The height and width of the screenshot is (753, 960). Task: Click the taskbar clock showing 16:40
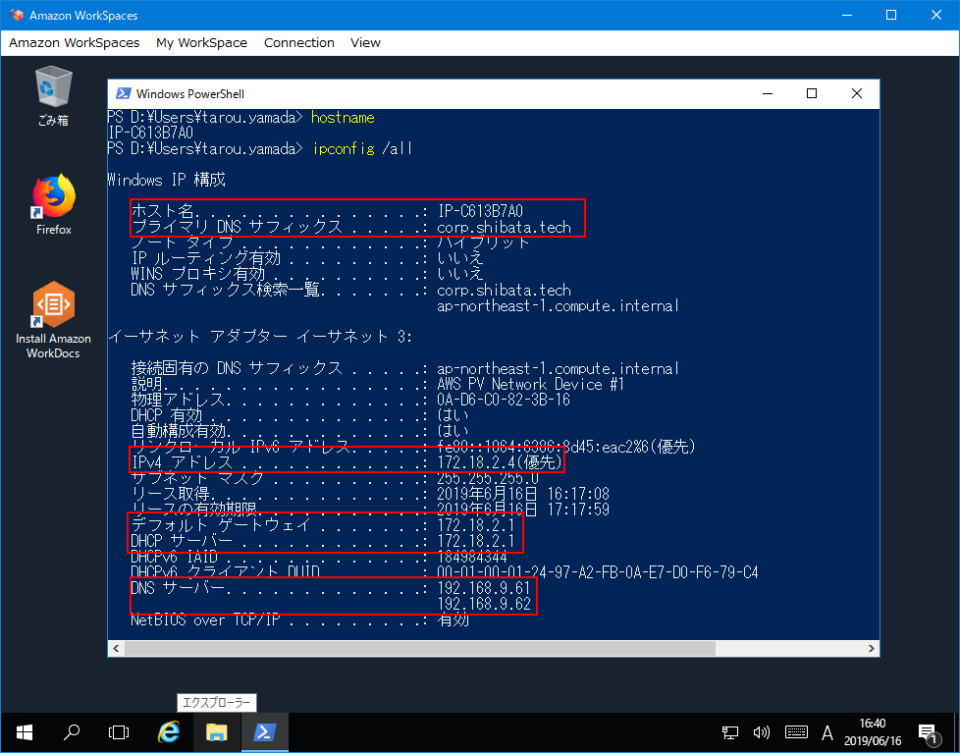coord(872,733)
